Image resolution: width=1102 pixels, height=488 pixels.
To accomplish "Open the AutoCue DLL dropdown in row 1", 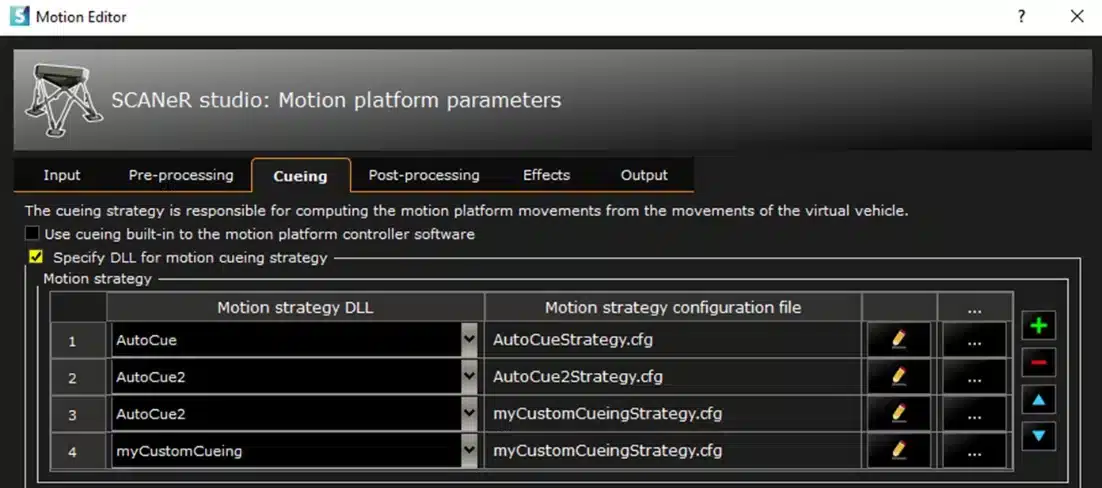I will pyautogui.click(x=469, y=340).
